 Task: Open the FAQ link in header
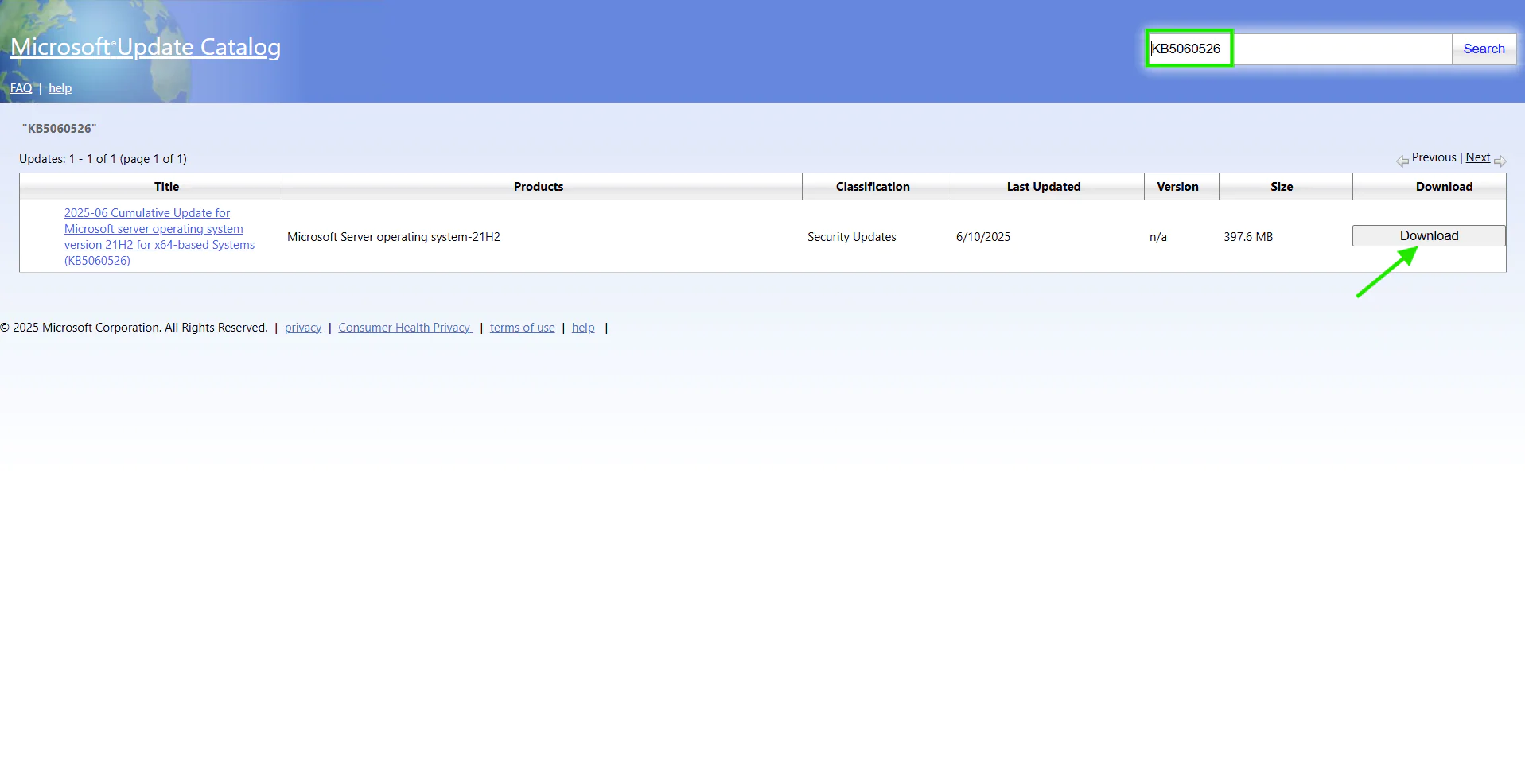coord(21,88)
